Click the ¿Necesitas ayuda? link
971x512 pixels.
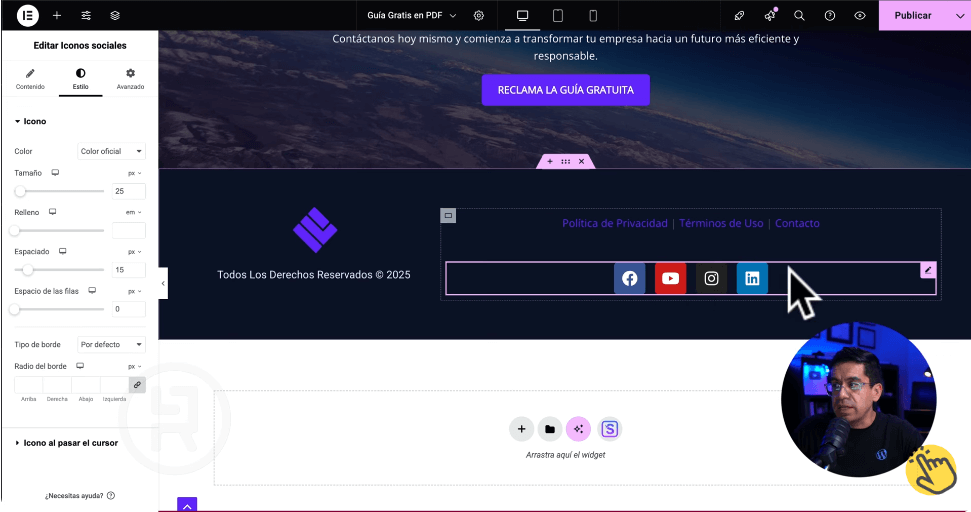click(x=80, y=495)
